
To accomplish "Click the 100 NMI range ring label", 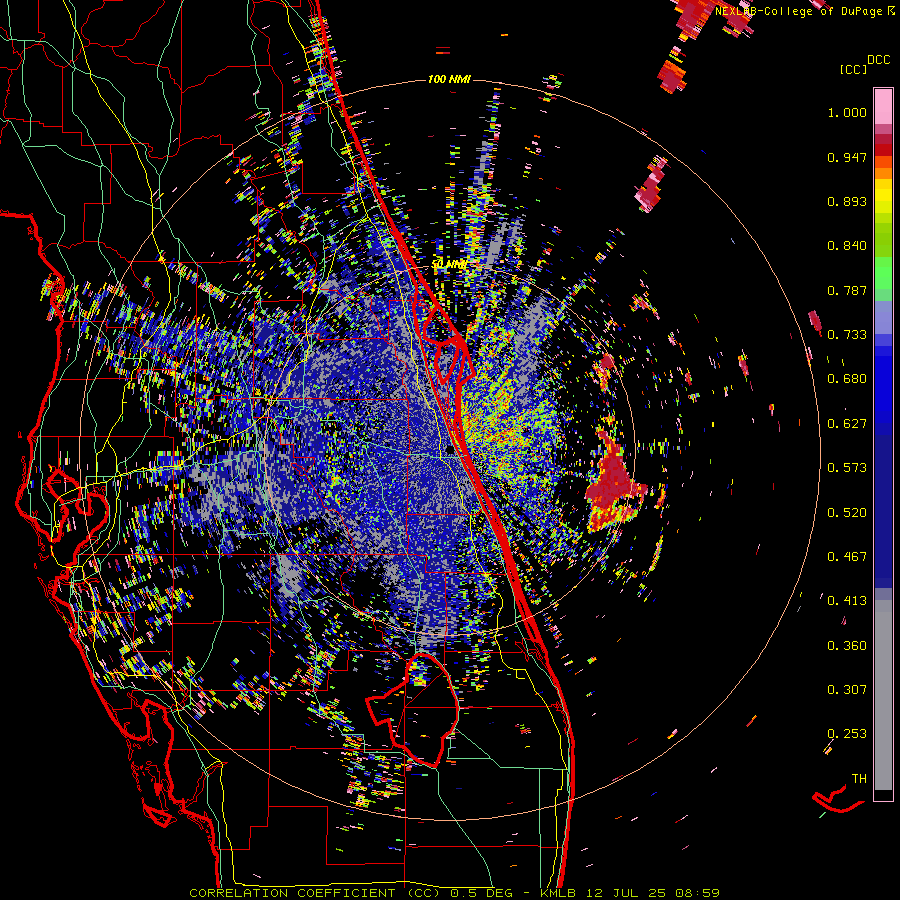I will click(x=449, y=79).
